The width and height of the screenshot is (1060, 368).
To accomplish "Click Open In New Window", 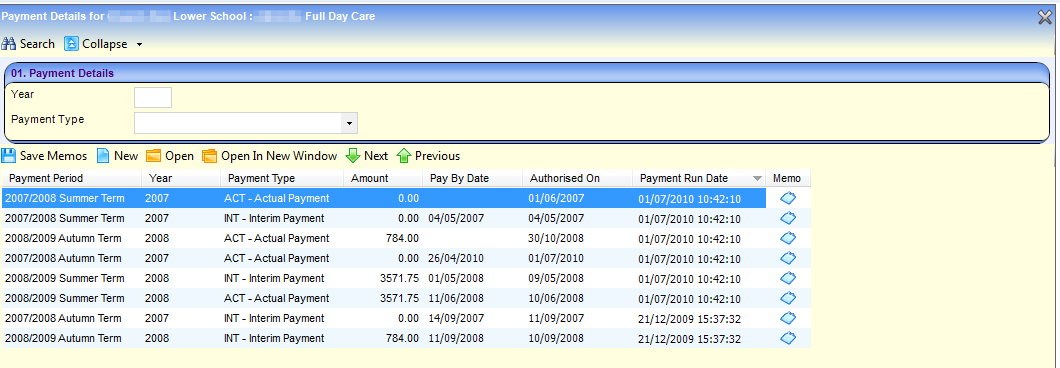I will click(x=270, y=156).
